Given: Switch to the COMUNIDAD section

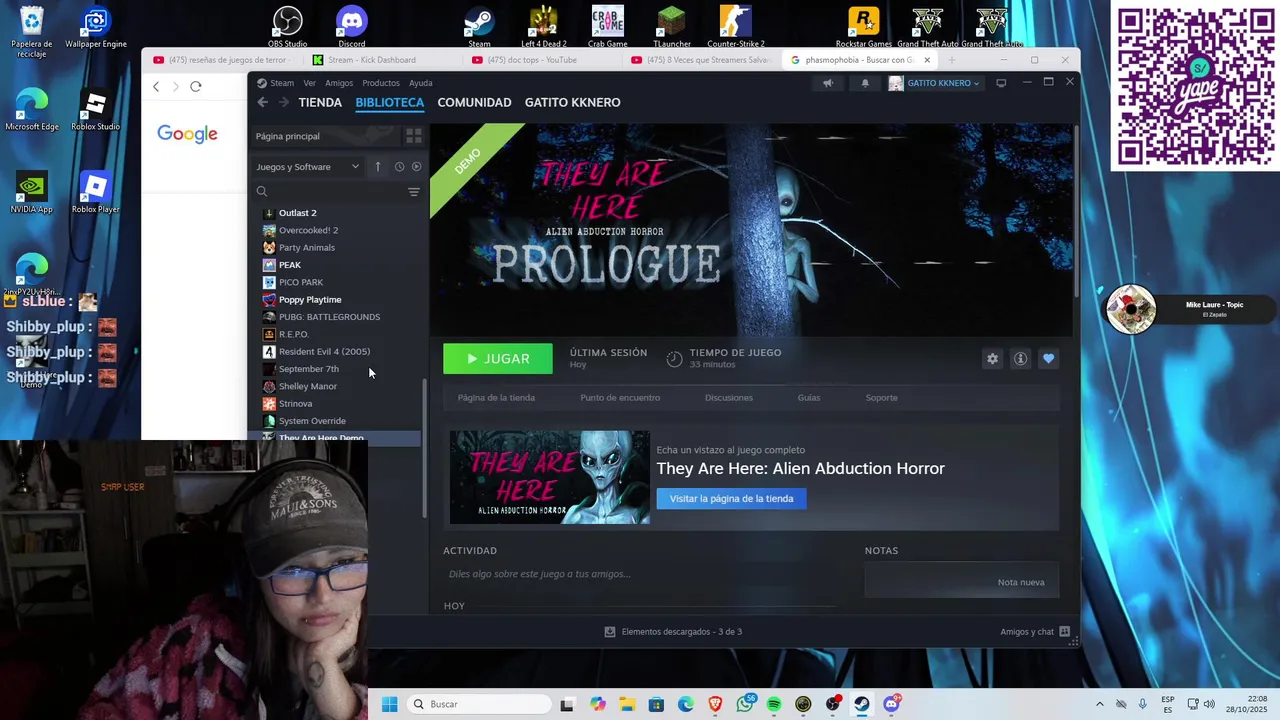Looking at the screenshot, I should 474,102.
